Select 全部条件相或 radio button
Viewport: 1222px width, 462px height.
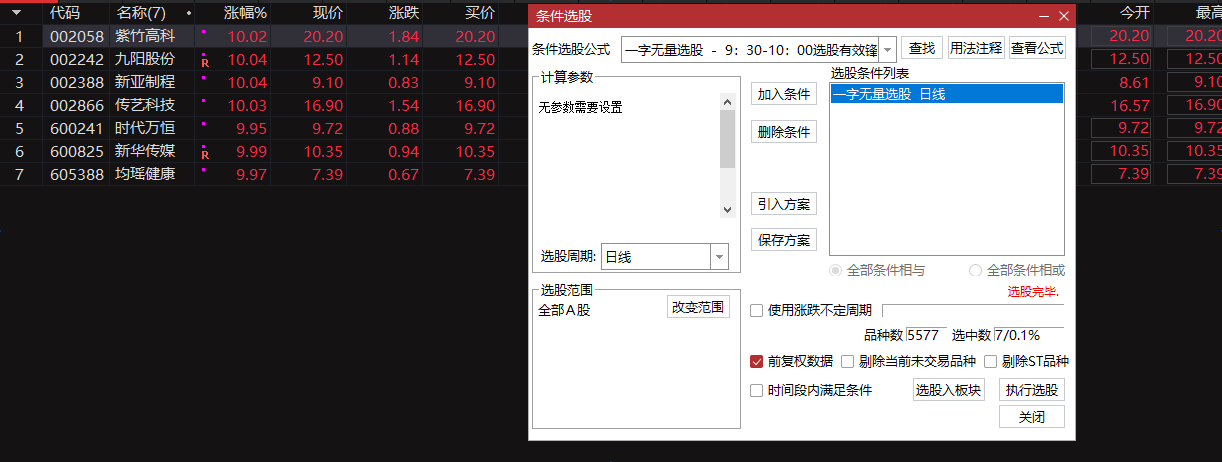pos(975,270)
